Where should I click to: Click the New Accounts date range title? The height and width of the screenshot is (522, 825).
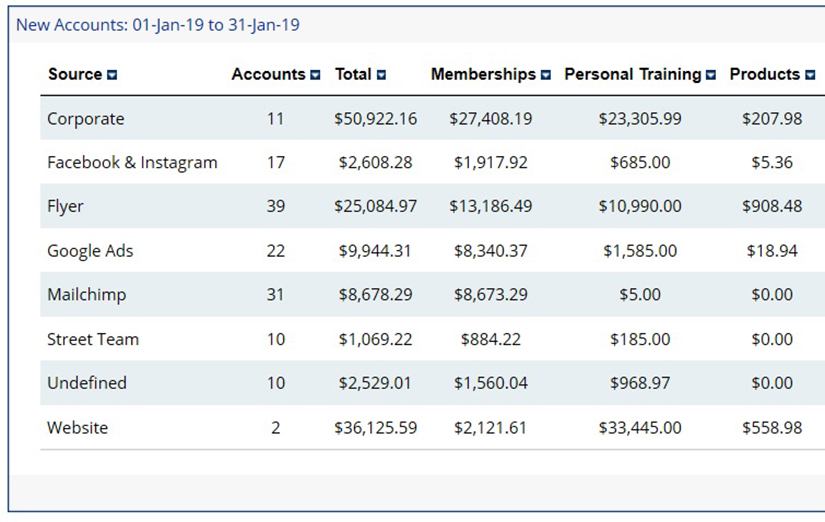[158, 25]
